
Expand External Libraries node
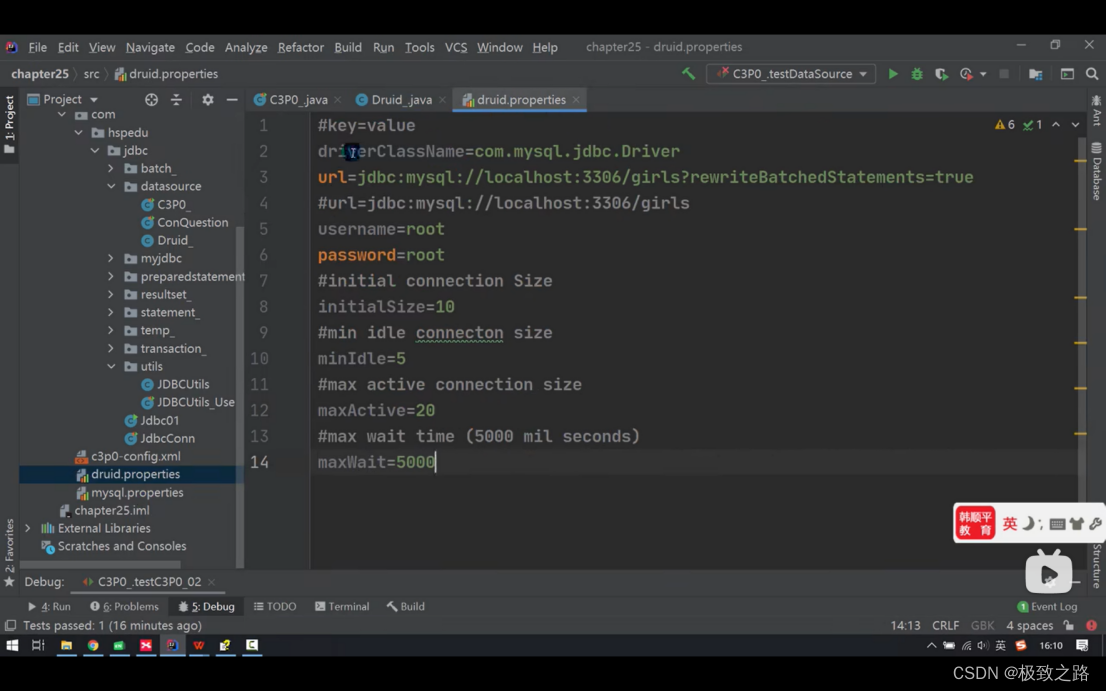click(x=28, y=528)
